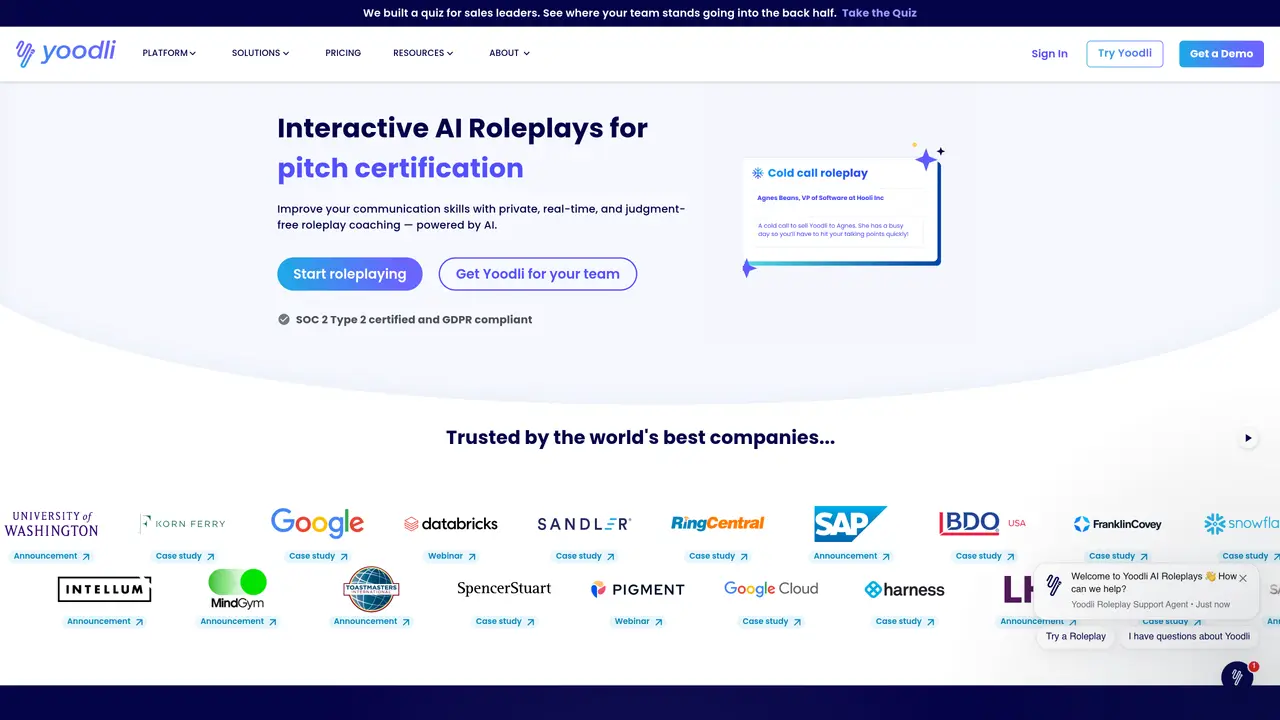Open databricks Webinar link
This screenshot has height=720, width=1280.
click(x=452, y=556)
